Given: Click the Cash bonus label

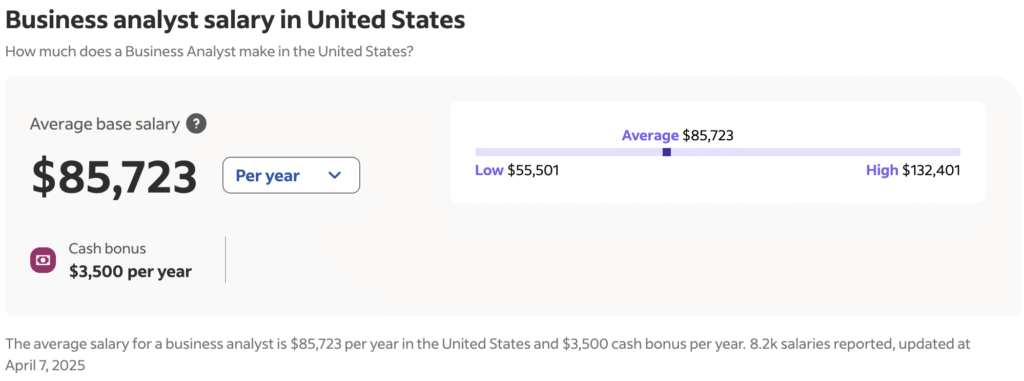Looking at the screenshot, I should (x=108, y=248).
